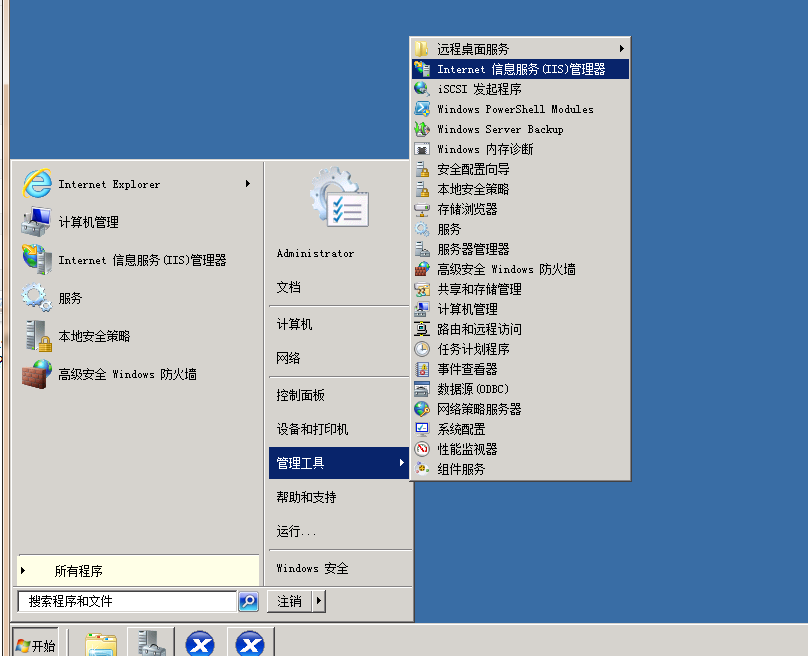Click 服务器管理器 icon in submenu
The height and width of the screenshot is (656, 808).
click(422, 249)
